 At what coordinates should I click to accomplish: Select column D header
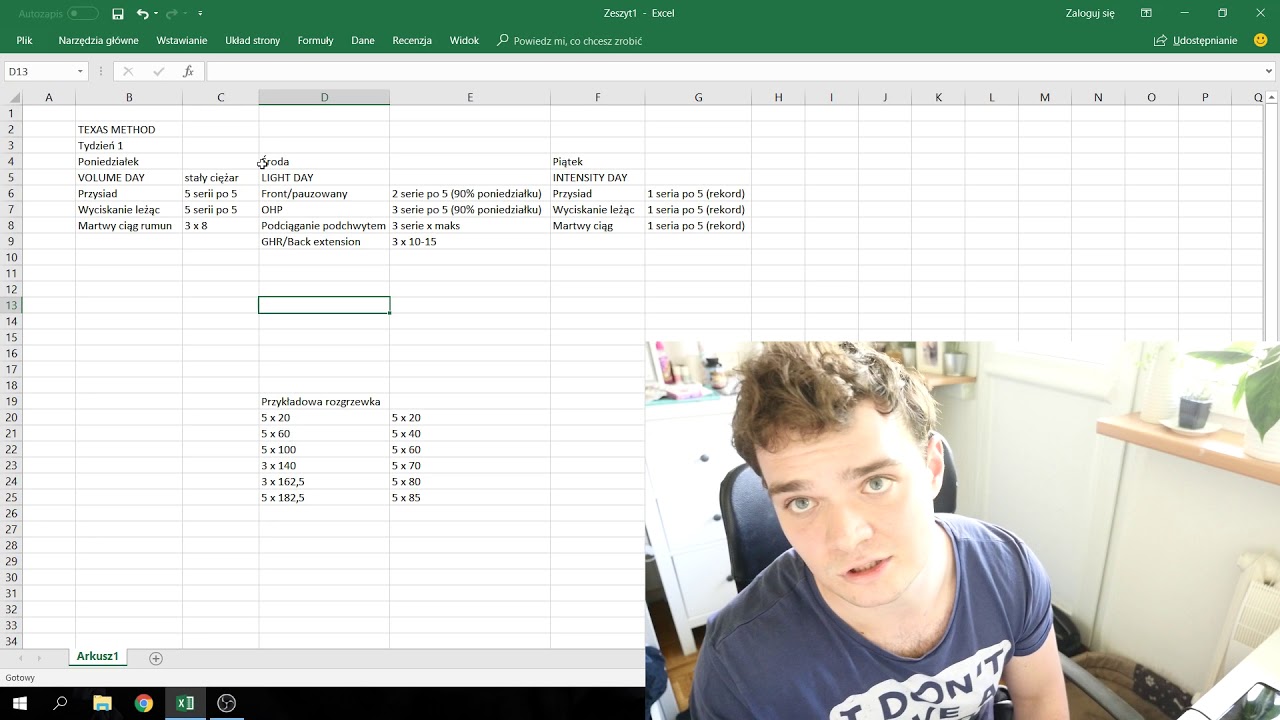click(x=324, y=97)
